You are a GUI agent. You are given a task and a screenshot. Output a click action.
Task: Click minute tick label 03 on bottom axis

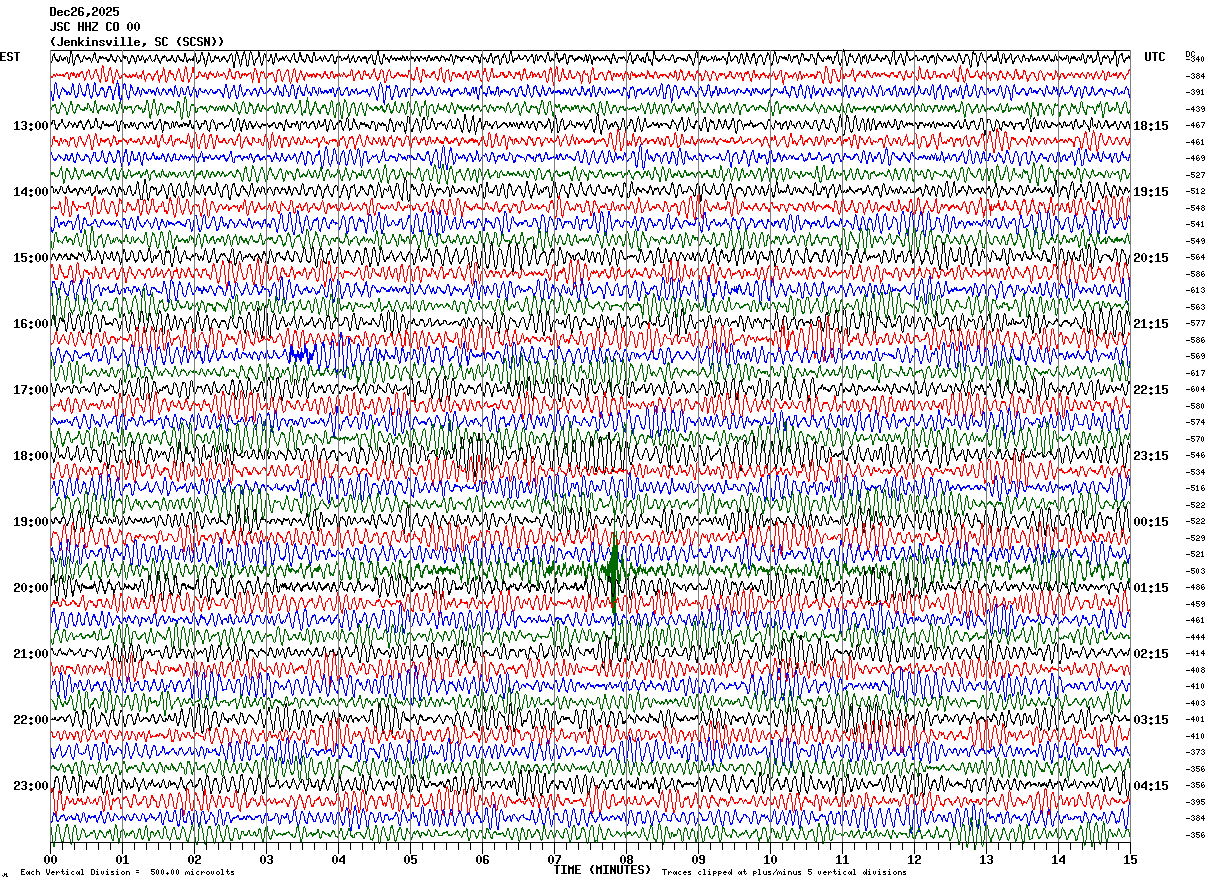pyautogui.click(x=267, y=859)
